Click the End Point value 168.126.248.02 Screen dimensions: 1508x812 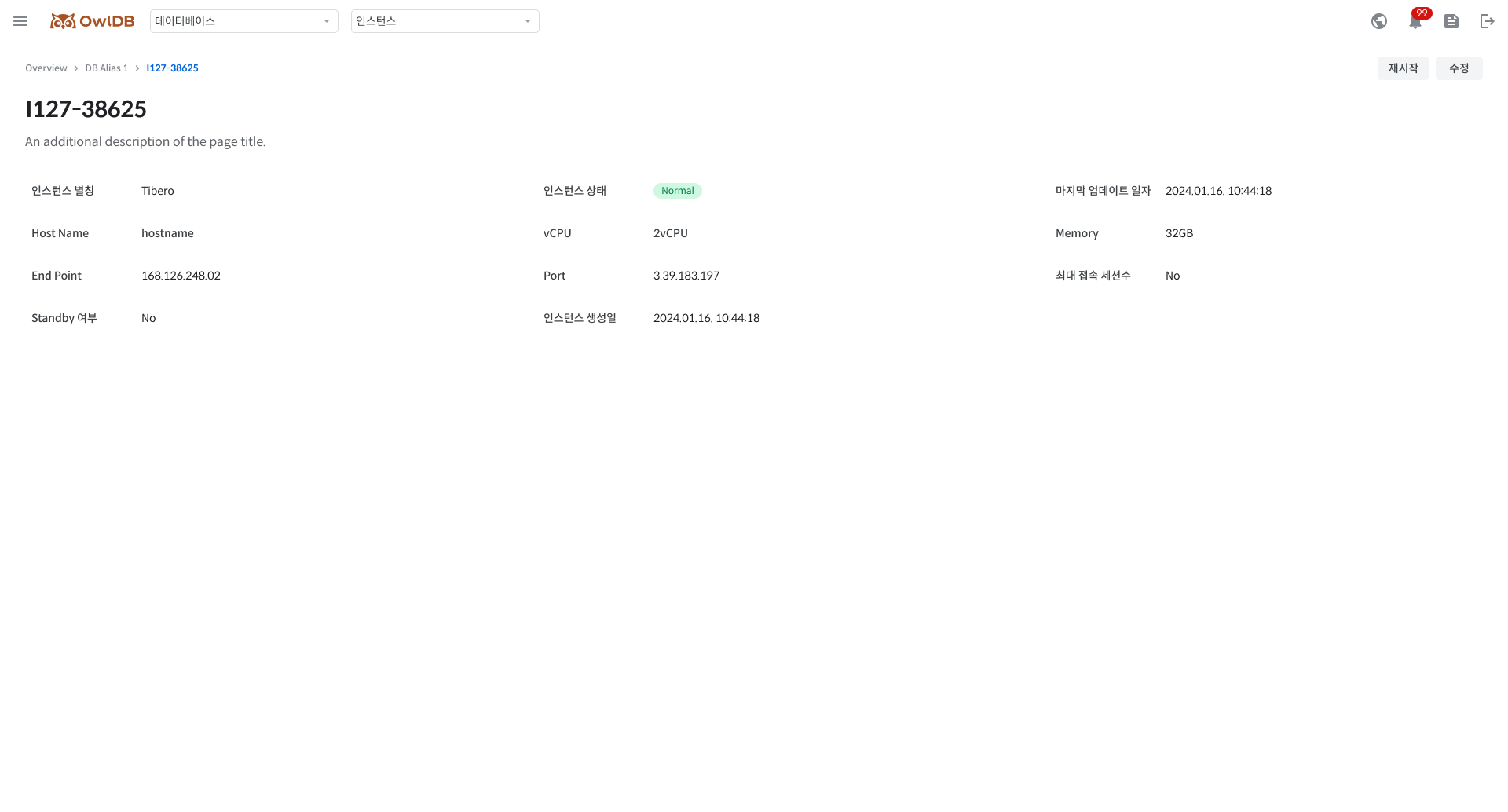pyautogui.click(x=181, y=276)
